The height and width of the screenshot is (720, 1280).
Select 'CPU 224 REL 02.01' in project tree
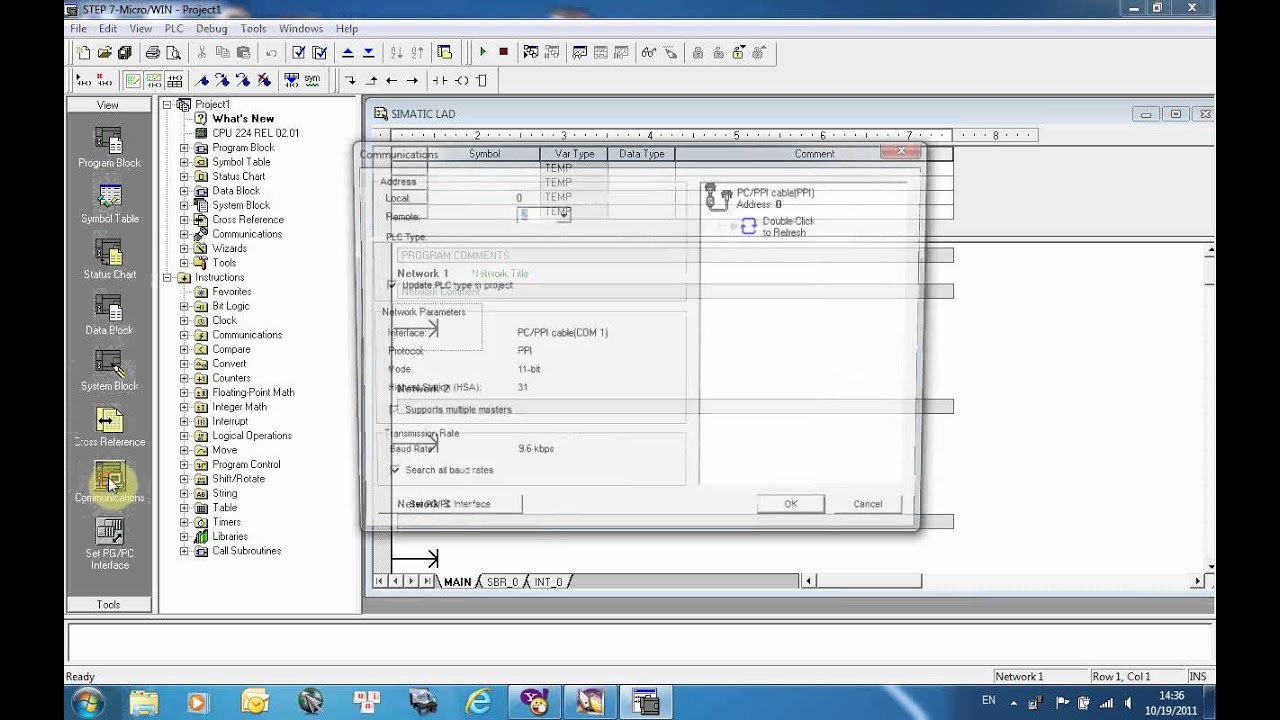[255, 133]
